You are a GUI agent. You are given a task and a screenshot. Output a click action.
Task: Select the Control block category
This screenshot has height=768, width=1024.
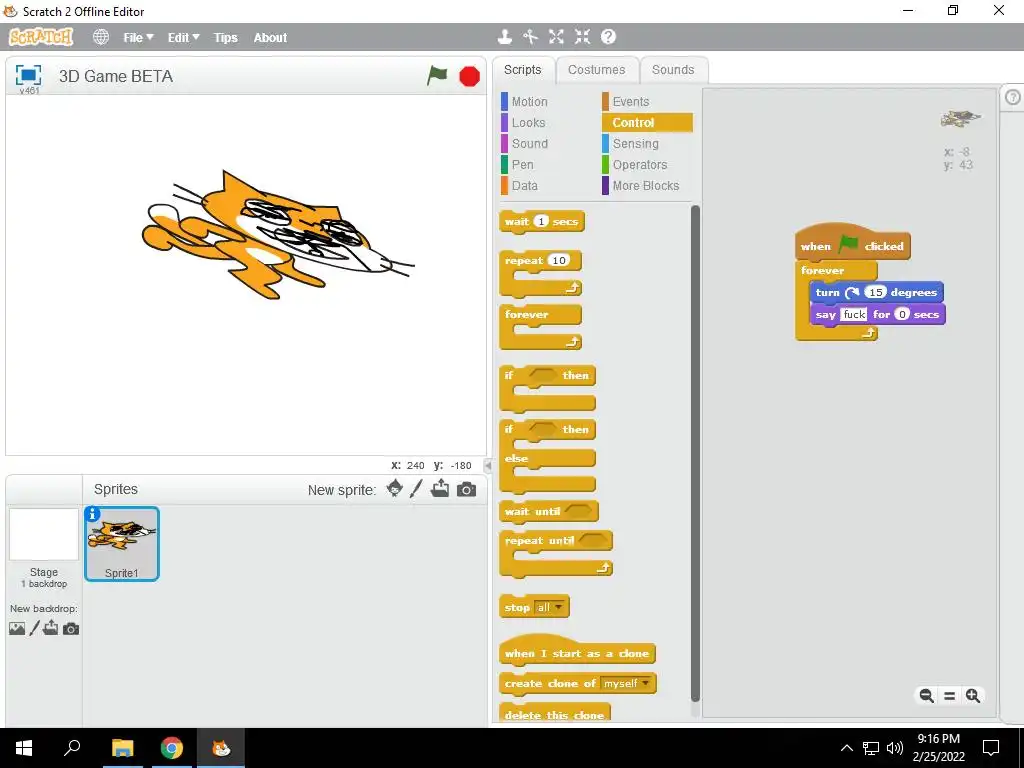[647, 123]
